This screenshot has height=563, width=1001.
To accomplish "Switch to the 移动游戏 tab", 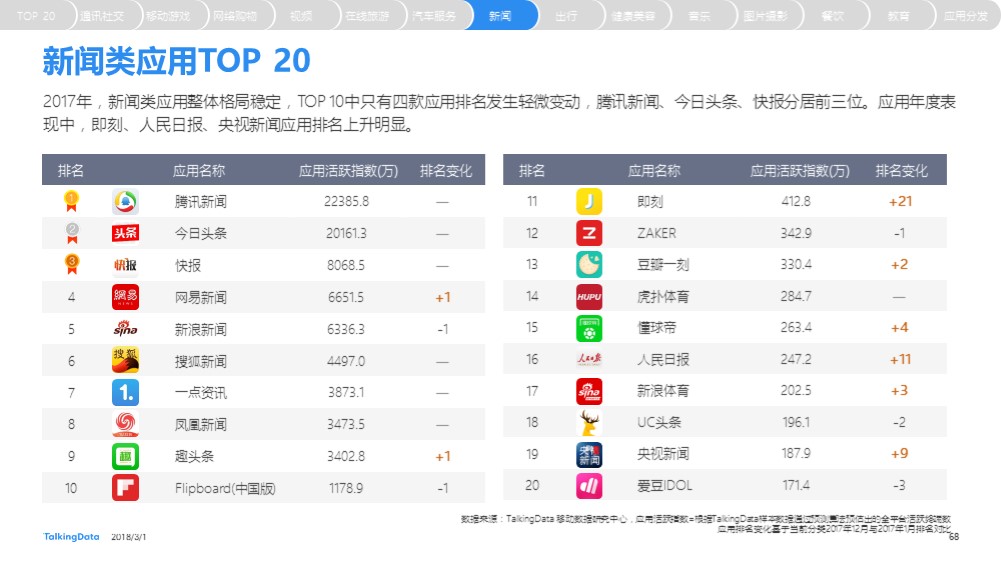I will point(169,15).
